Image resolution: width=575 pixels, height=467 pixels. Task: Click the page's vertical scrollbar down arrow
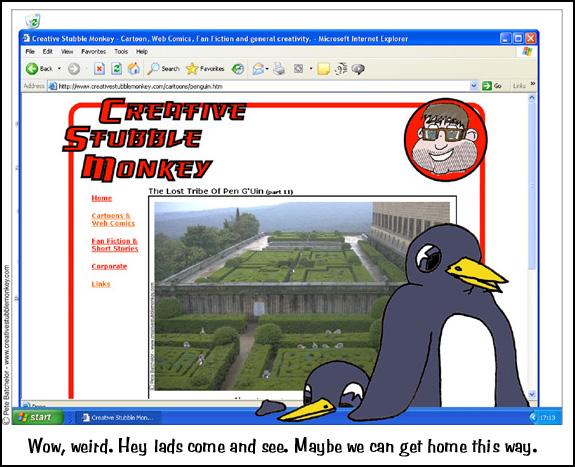click(532, 394)
